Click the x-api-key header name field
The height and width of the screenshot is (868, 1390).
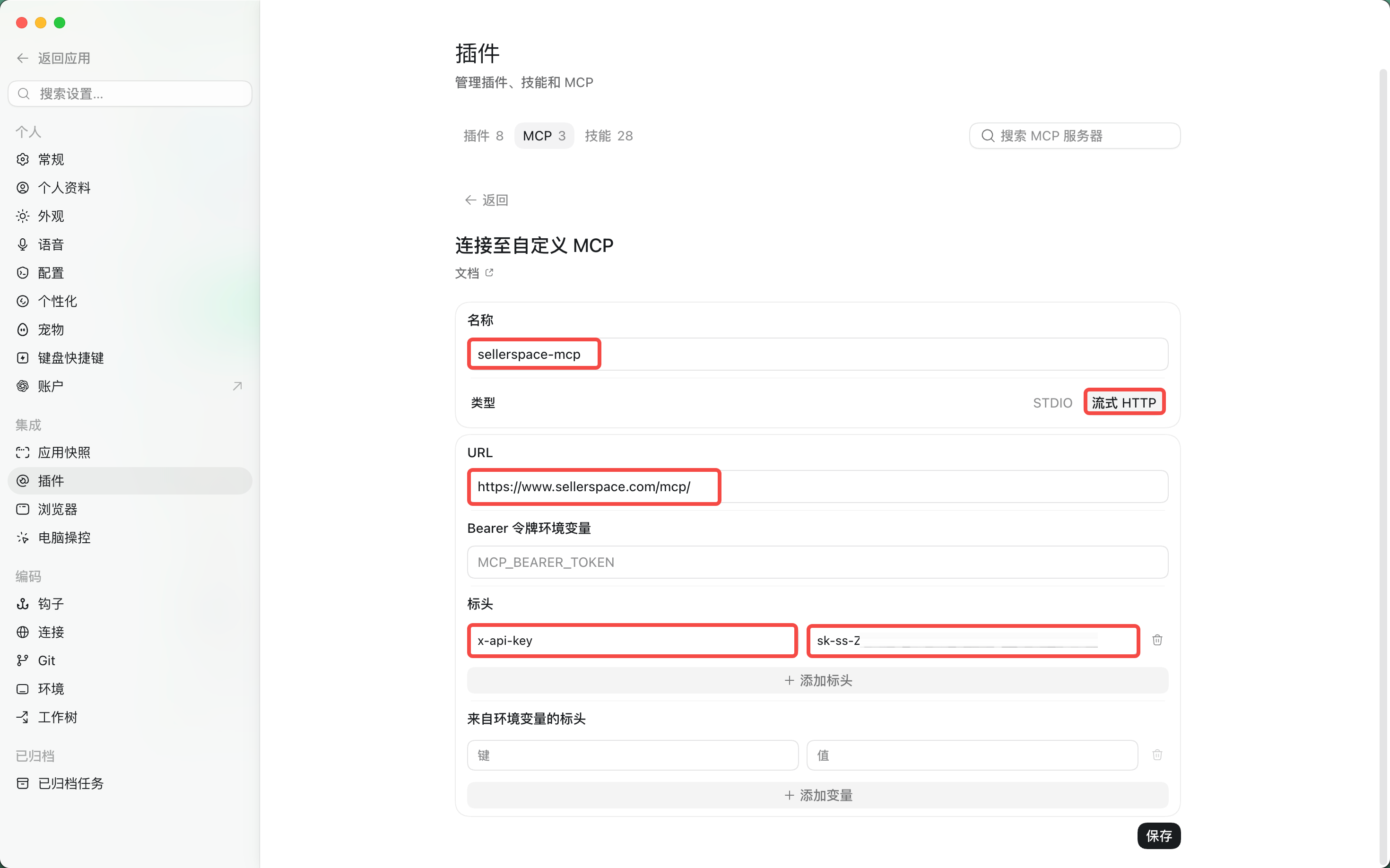633,641
